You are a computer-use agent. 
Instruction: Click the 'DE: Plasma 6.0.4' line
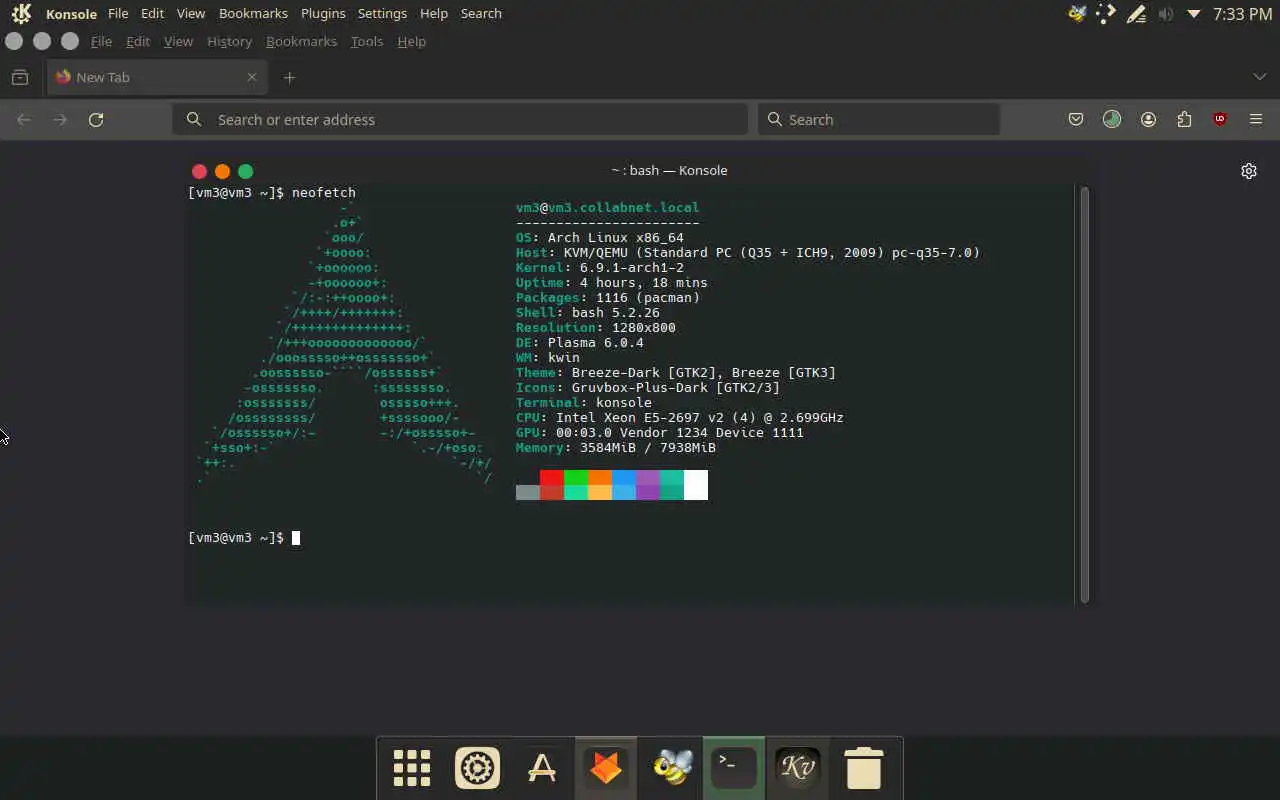coord(580,342)
